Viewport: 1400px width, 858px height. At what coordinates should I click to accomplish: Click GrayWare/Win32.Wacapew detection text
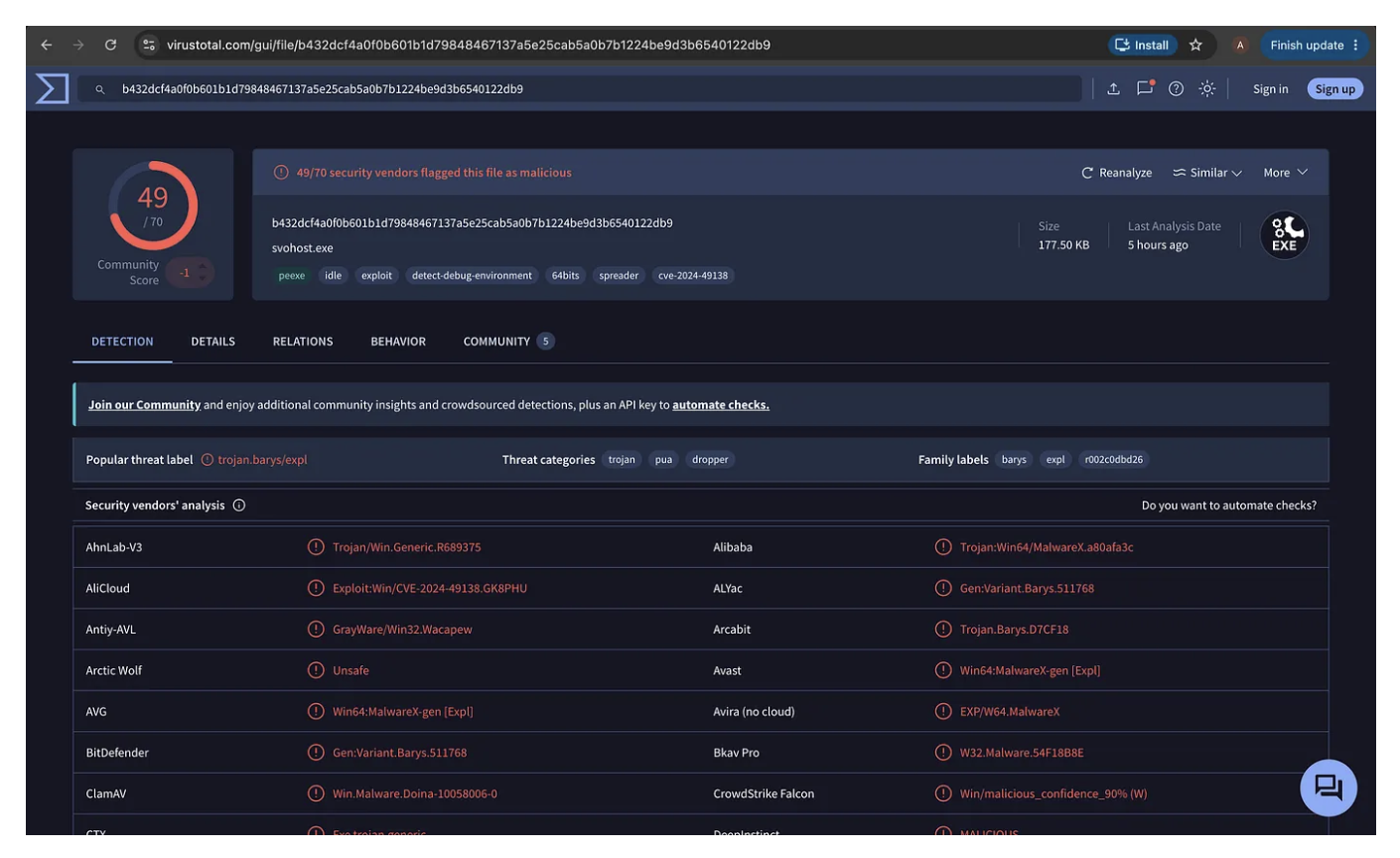[402, 630]
